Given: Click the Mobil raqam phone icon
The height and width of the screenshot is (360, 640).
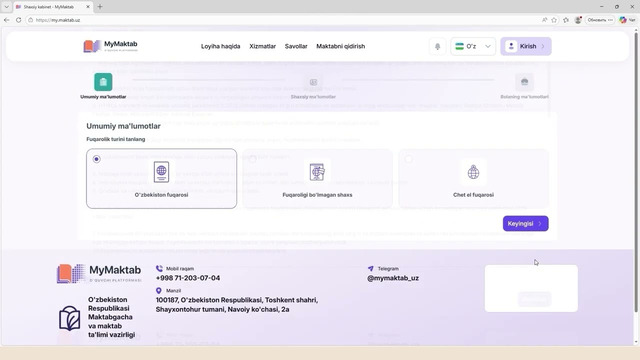Looking at the screenshot, I should tap(159, 268).
